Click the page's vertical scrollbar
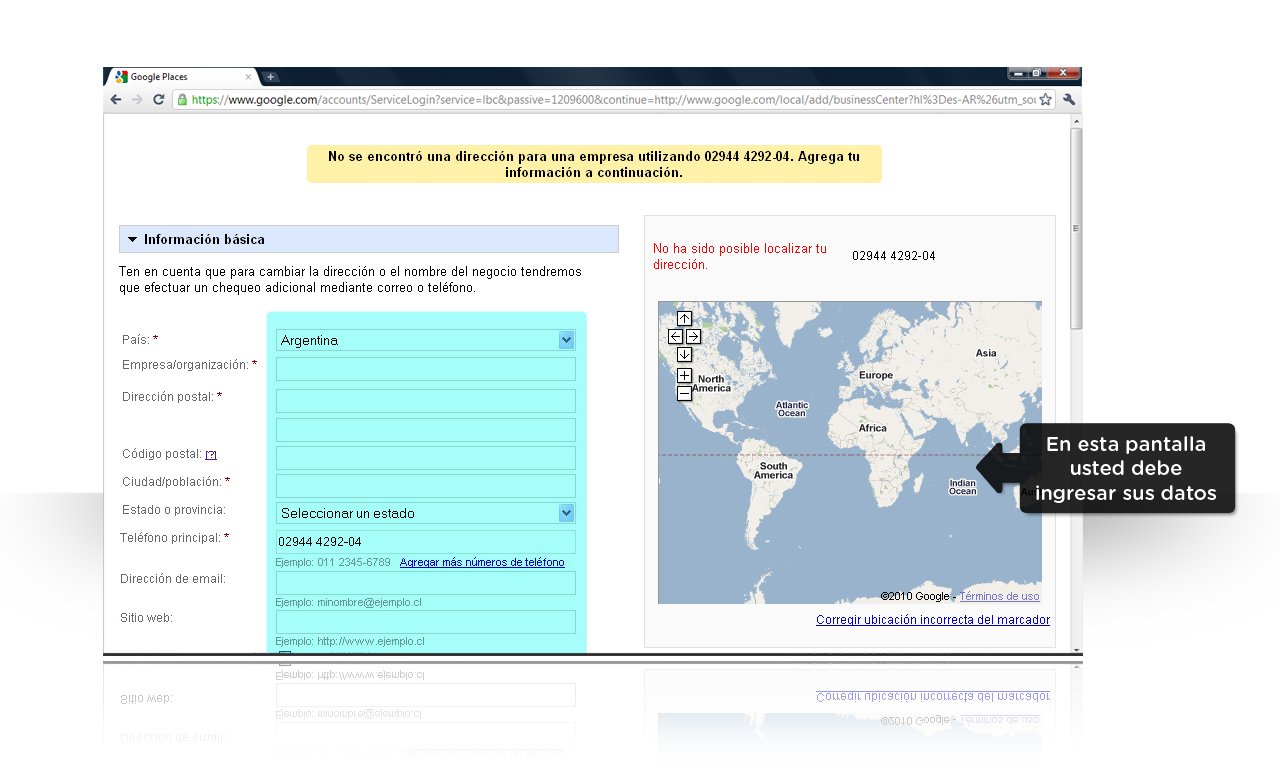This screenshot has height=772, width=1280. (x=1076, y=230)
